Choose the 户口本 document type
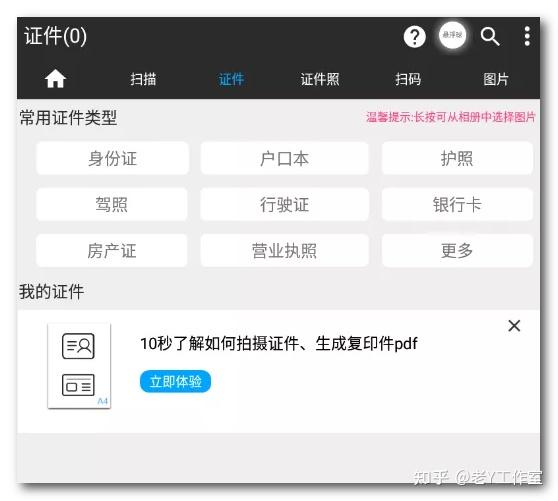558x501 pixels. click(x=284, y=158)
